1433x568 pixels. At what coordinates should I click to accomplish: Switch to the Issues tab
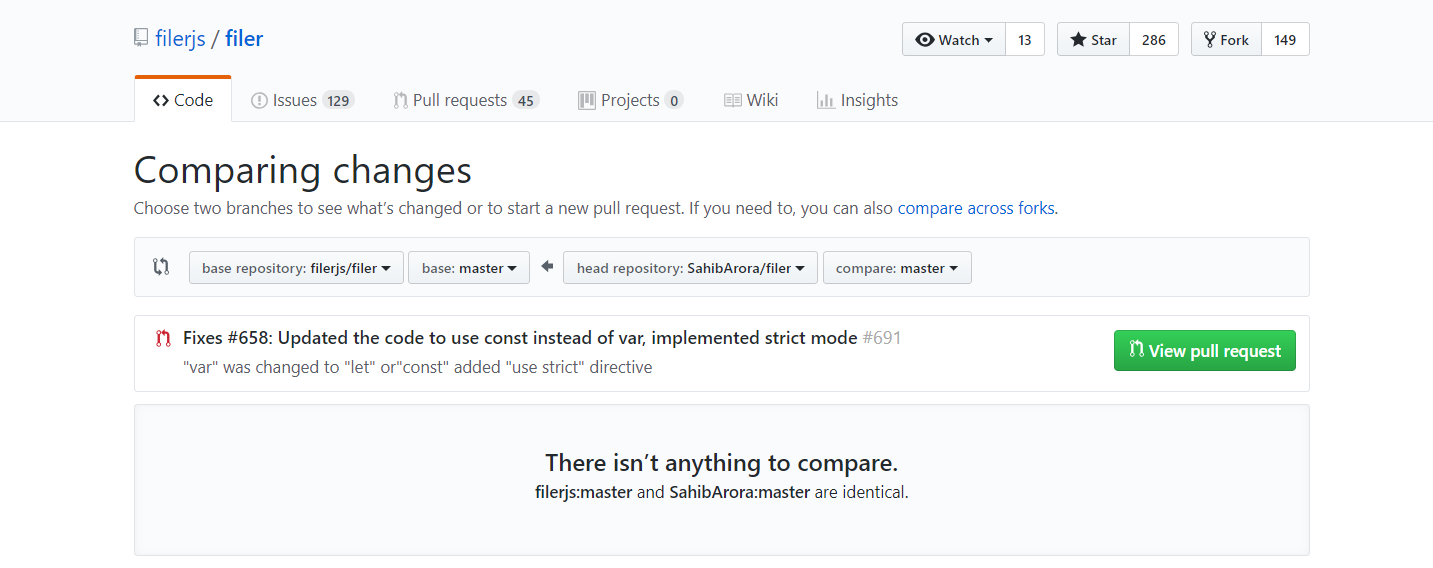(x=302, y=100)
